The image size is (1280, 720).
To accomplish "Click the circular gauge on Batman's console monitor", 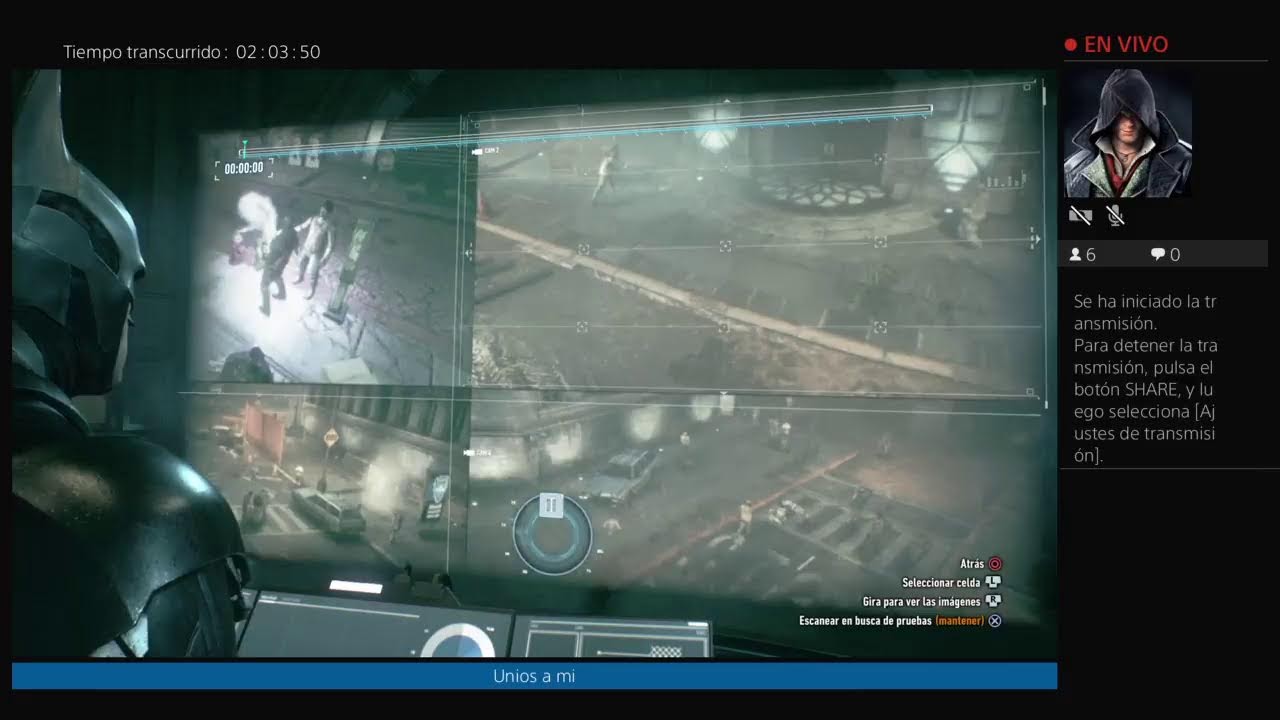I will pyautogui.click(x=456, y=642).
